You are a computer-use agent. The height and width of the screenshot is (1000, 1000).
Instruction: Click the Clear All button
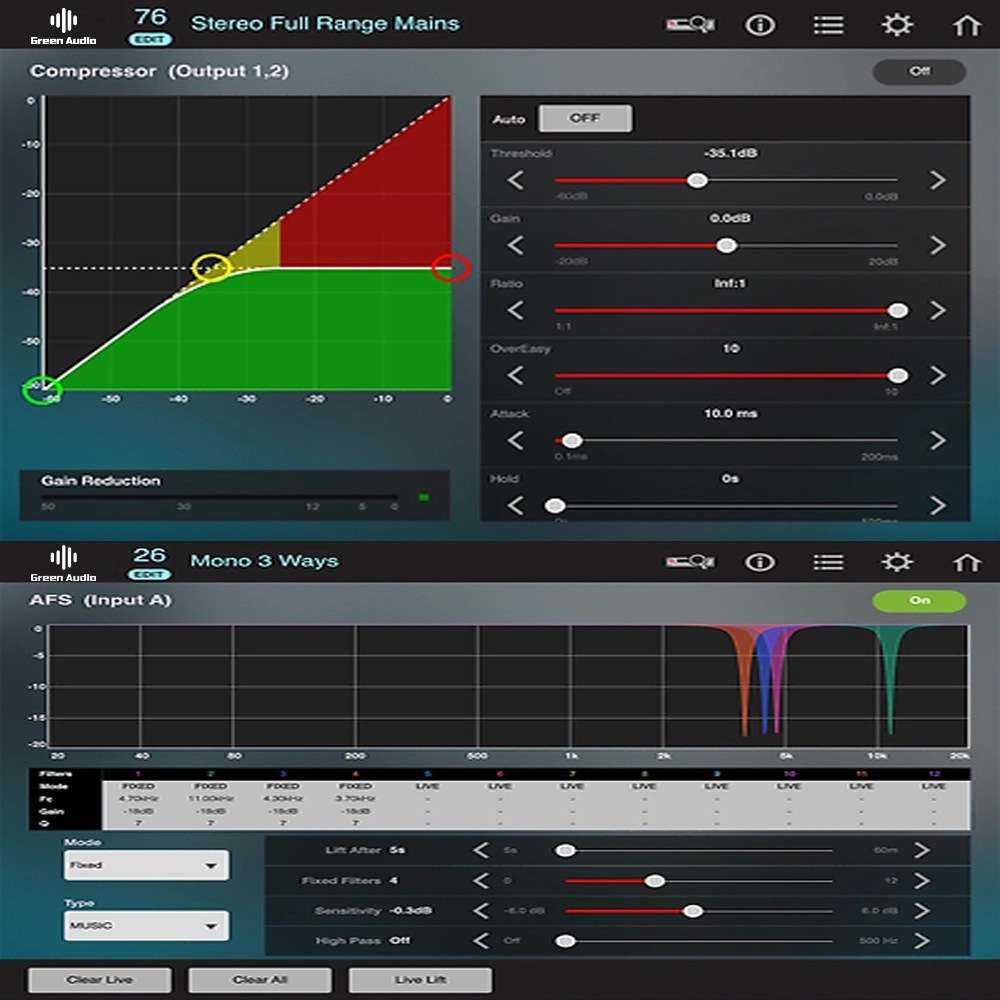260,980
